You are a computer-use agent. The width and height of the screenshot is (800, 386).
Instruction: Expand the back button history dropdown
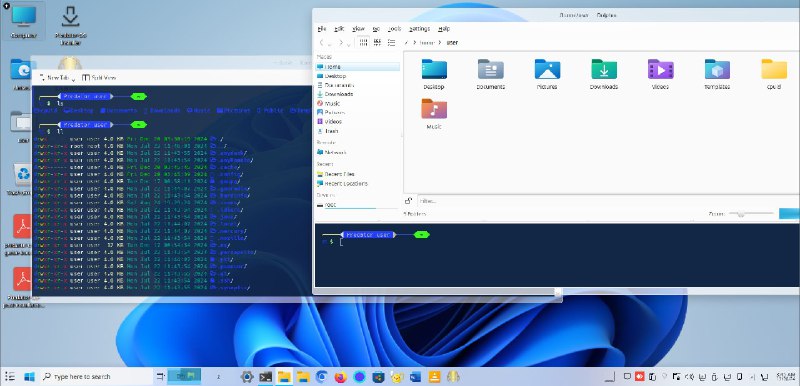click(330, 43)
